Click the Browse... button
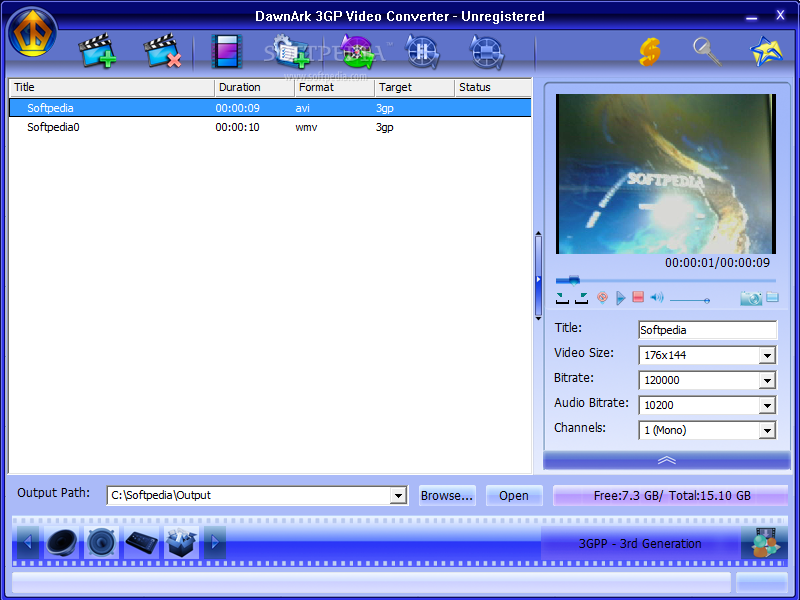This screenshot has width=800, height=600. point(447,495)
